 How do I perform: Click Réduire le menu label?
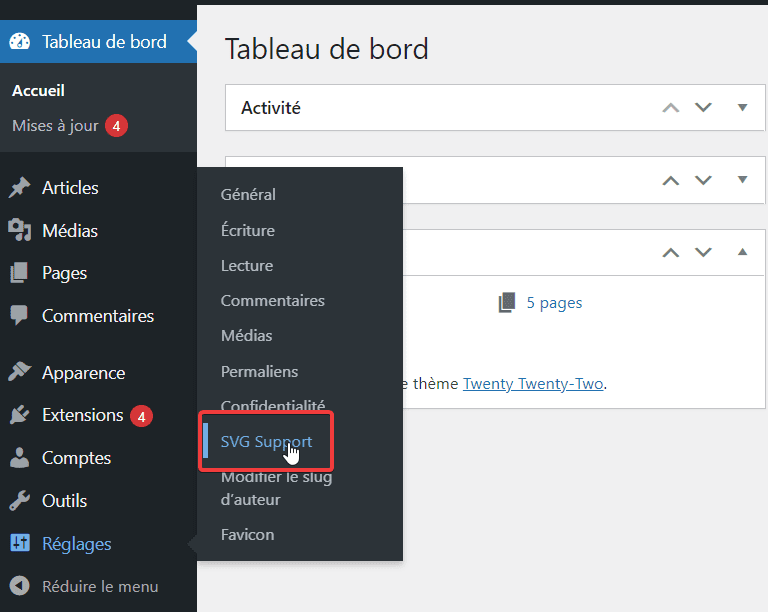click(x=100, y=586)
